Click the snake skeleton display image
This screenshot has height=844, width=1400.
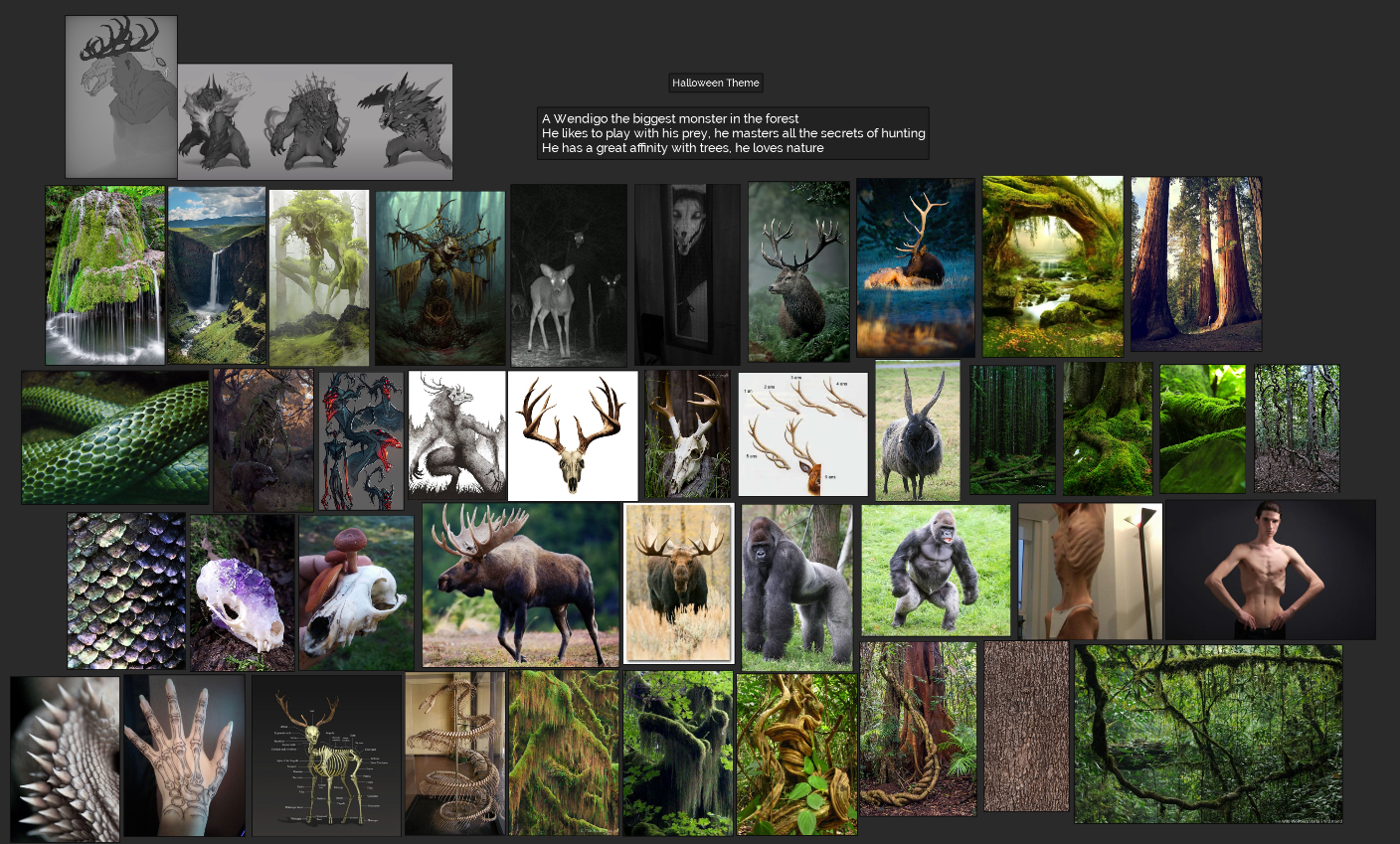click(455, 754)
